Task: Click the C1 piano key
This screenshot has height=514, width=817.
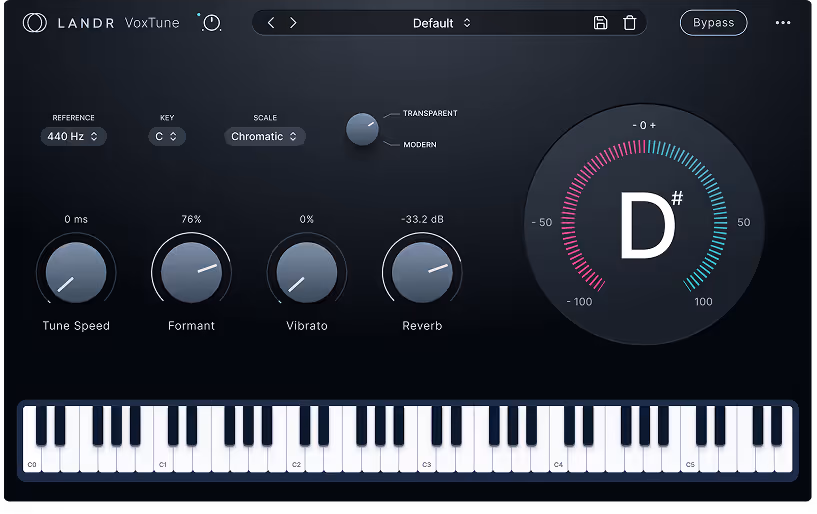Action: tap(163, 459)
